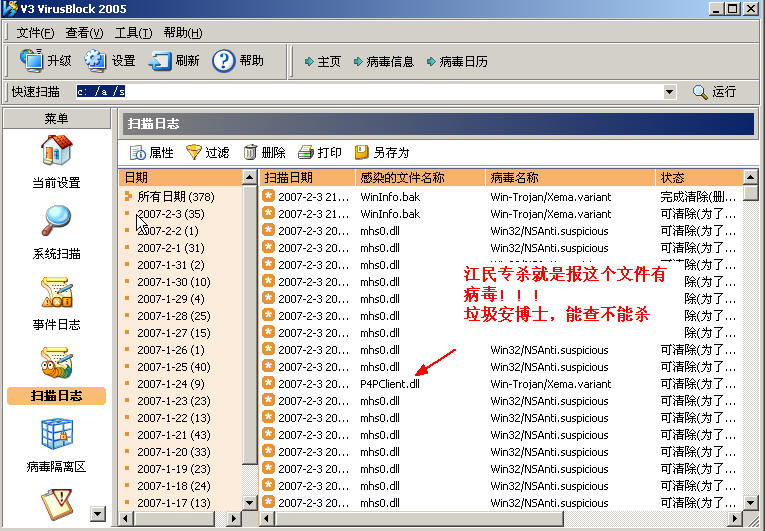Screen dimensions: 765x531
Task: Select the 当前设置 house icon
Action: 57,150
